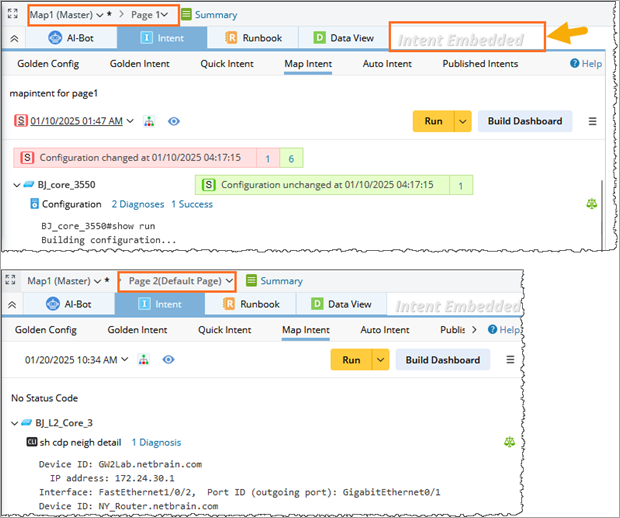The image size is (620, 518).
Task: Collapse the BJ_L2_Core_3 device row
Action: [14, 423]
